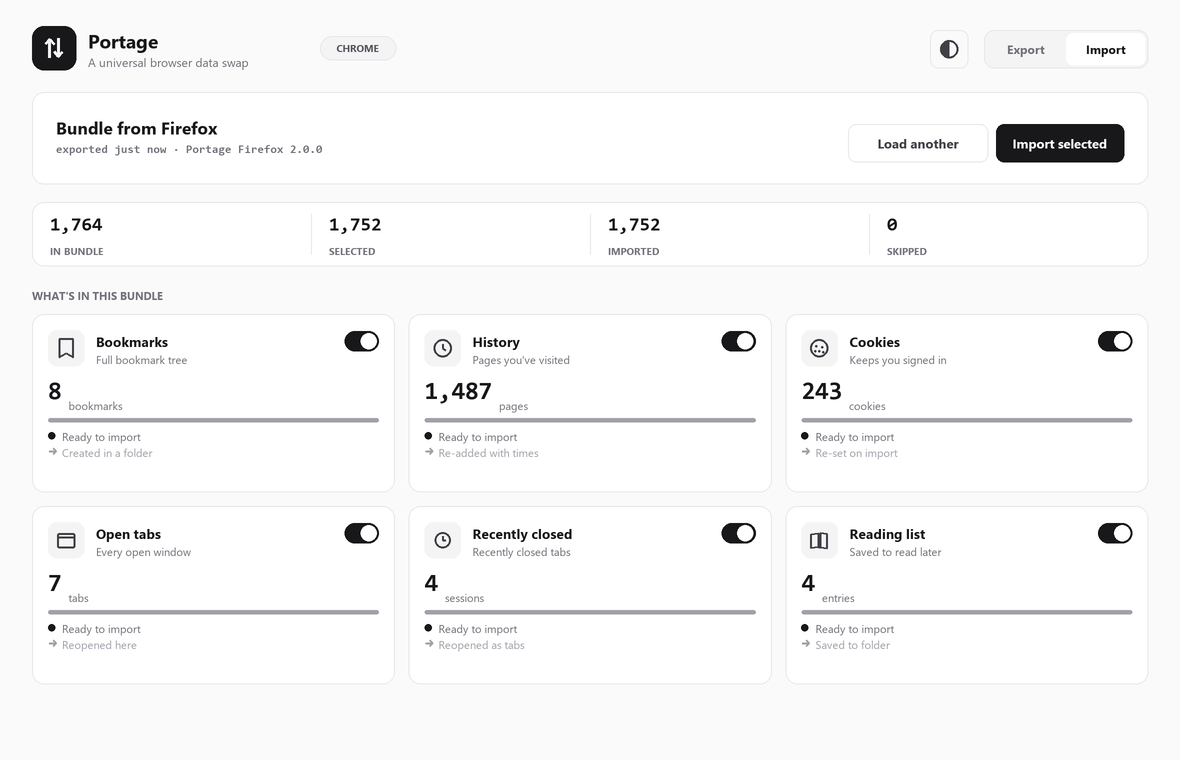Image resolution: width=1180 pixels, height=760 pixels.
Task: Click the WHAT'S IN THIS BUNDLE heading
Action: coord(97,296)
